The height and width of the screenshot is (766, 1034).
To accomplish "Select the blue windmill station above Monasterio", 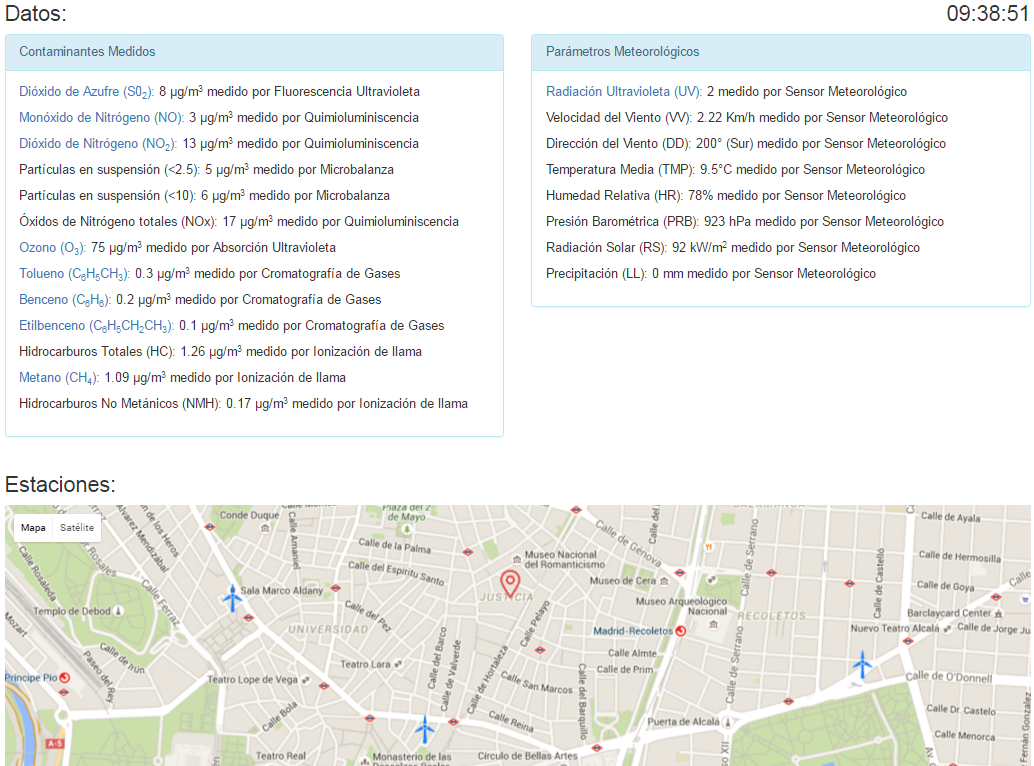I will 425,728.
